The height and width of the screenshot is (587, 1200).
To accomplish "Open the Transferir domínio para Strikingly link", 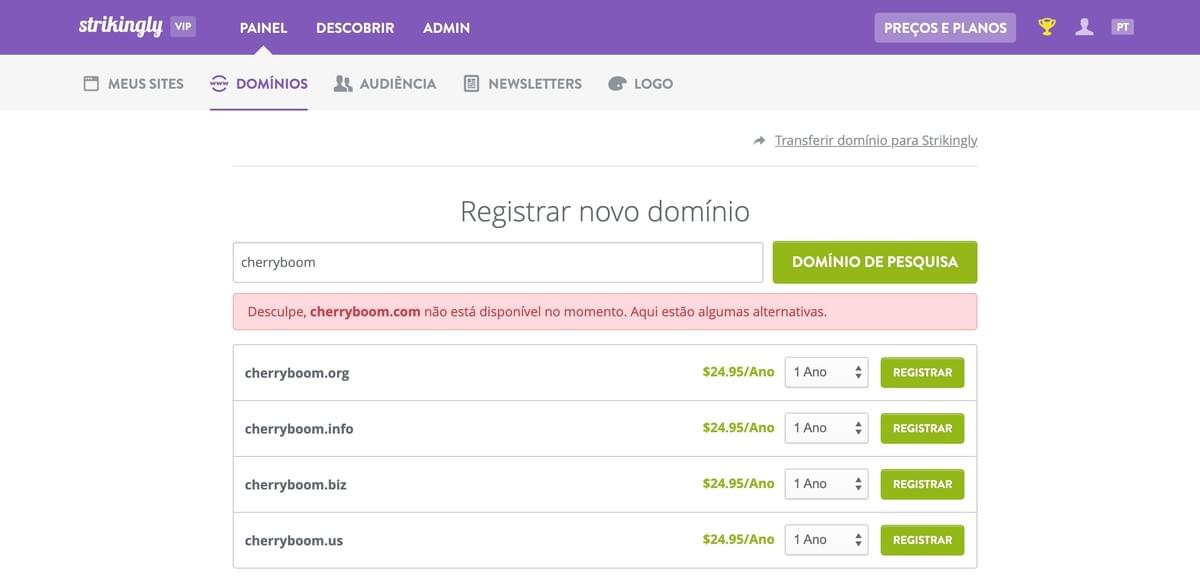I will (874, 141).
